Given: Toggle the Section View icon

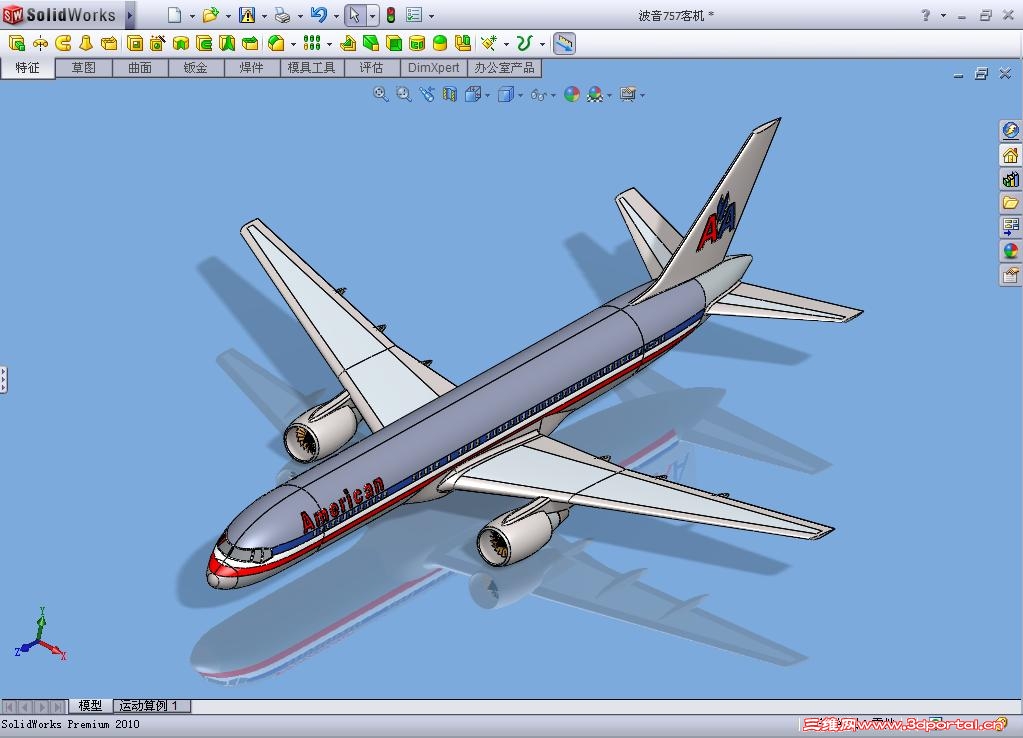Looking at the screenshot, I should pyautogui.click(x=450, y=95).
